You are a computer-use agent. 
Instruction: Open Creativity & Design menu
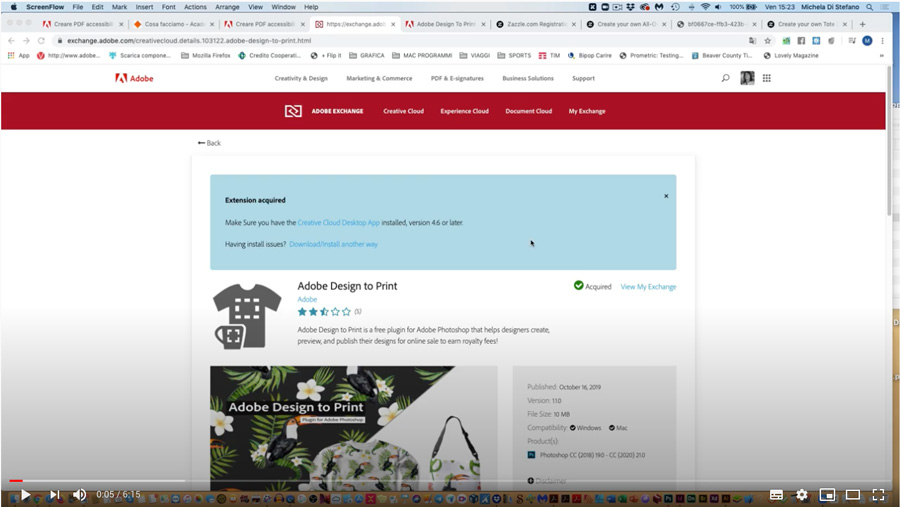tap(301, 78)
